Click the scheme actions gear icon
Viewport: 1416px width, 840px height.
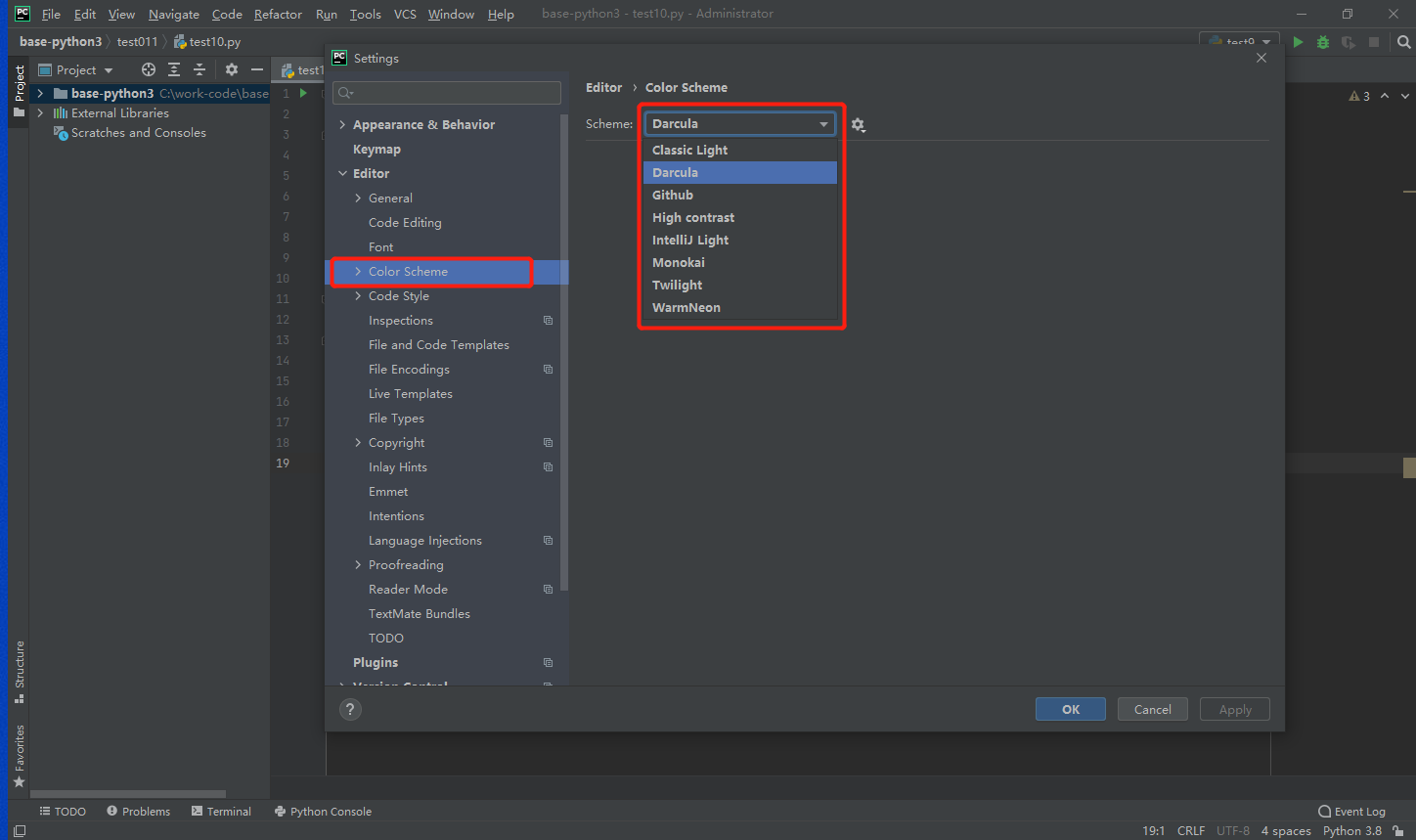coord(859,125)
